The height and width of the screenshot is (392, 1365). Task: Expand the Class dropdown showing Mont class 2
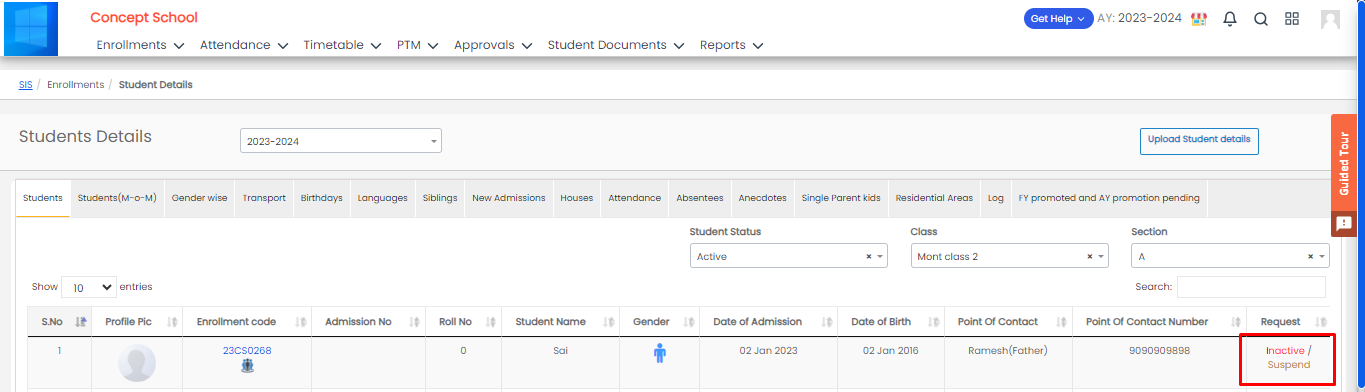pyautogui.click(x=1009, y=257)
